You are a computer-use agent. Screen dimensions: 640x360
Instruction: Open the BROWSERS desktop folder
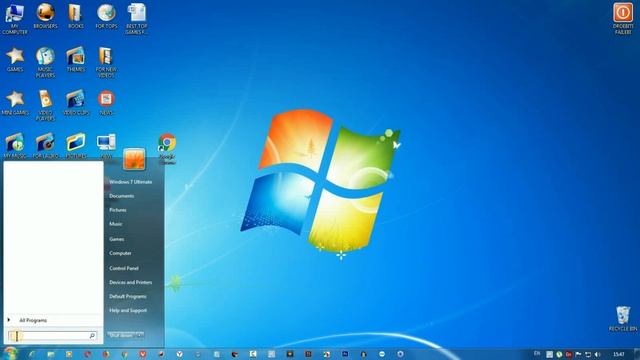click(45, 16)
